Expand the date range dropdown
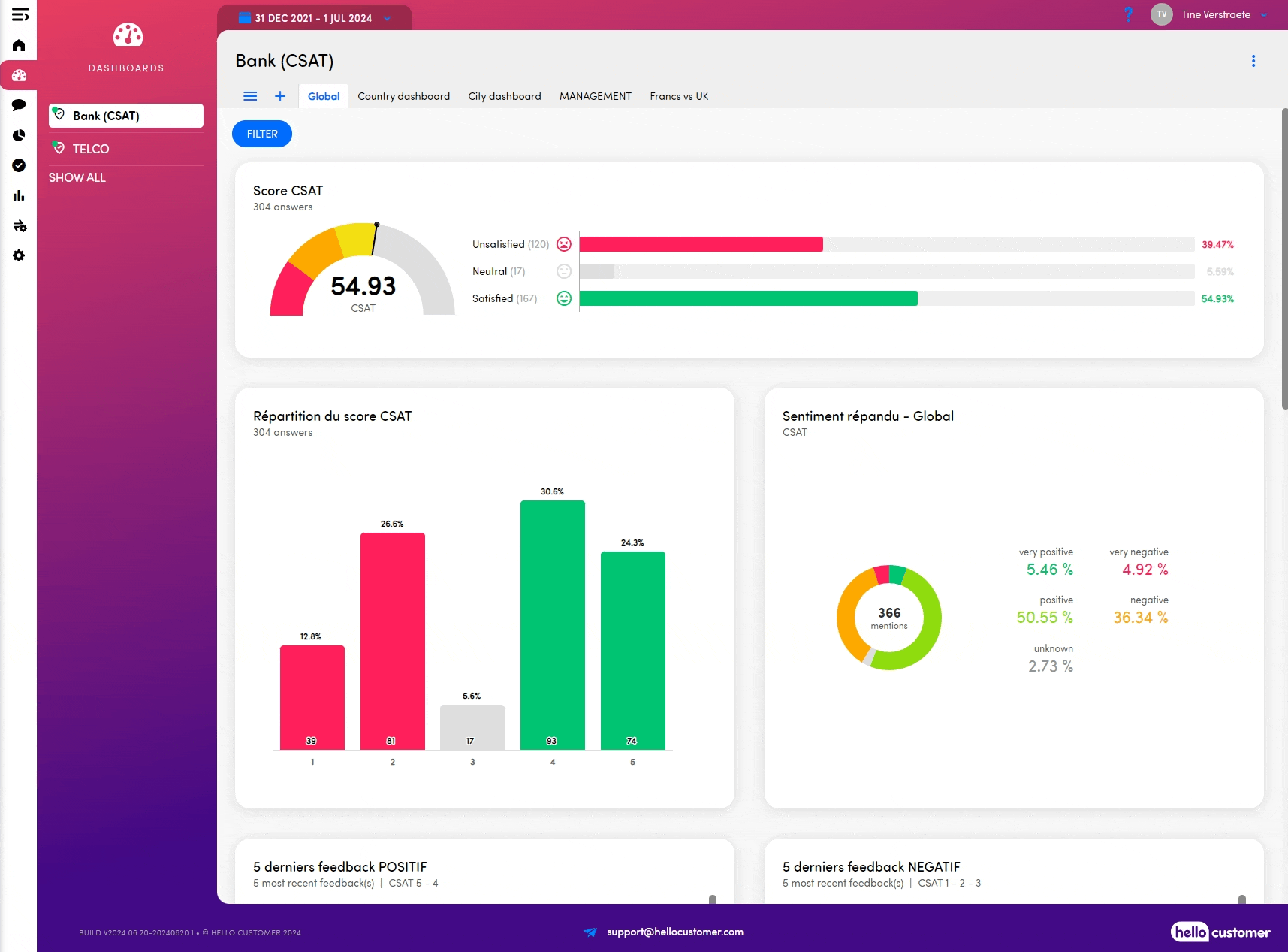The height and width of the screenshot is (952, 1288). (x=388, y=18)
